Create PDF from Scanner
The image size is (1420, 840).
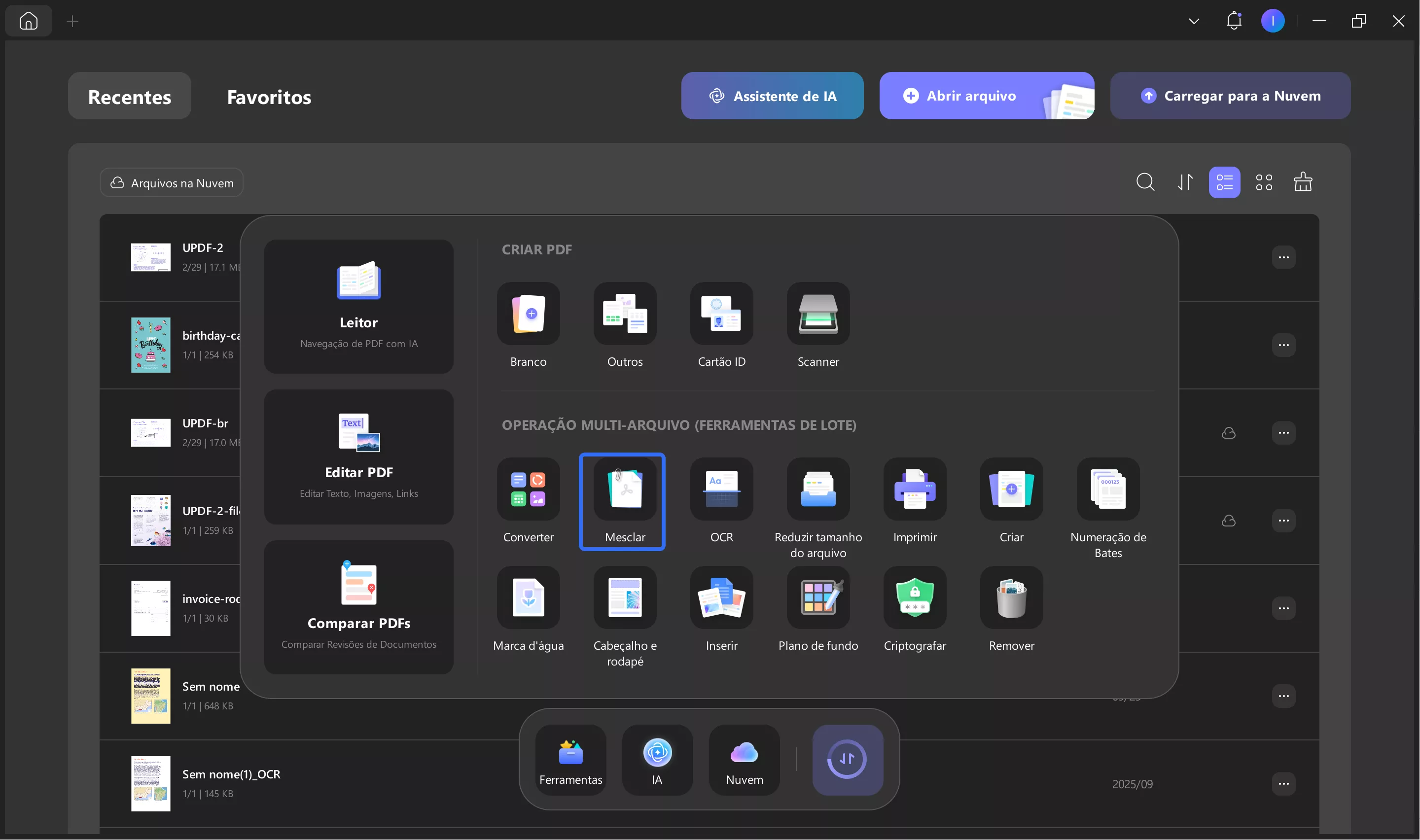tap(818, 314)
